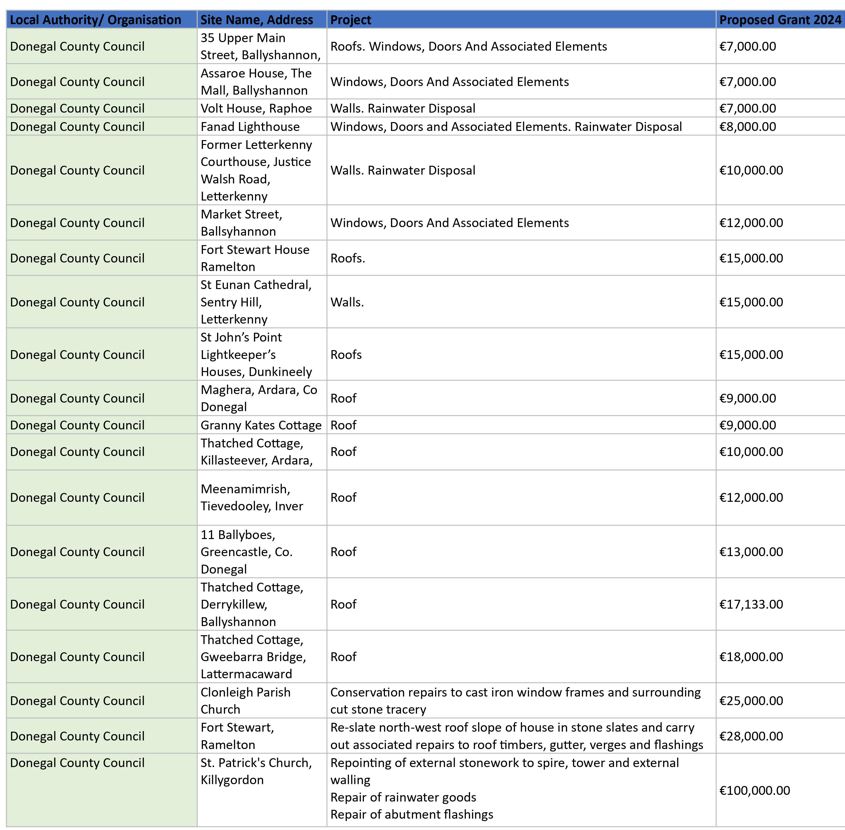The width and height of the screenshot is (845, 830).
Task: Click the €8,000.00 grant amount
Action: (x=748, y=127)
